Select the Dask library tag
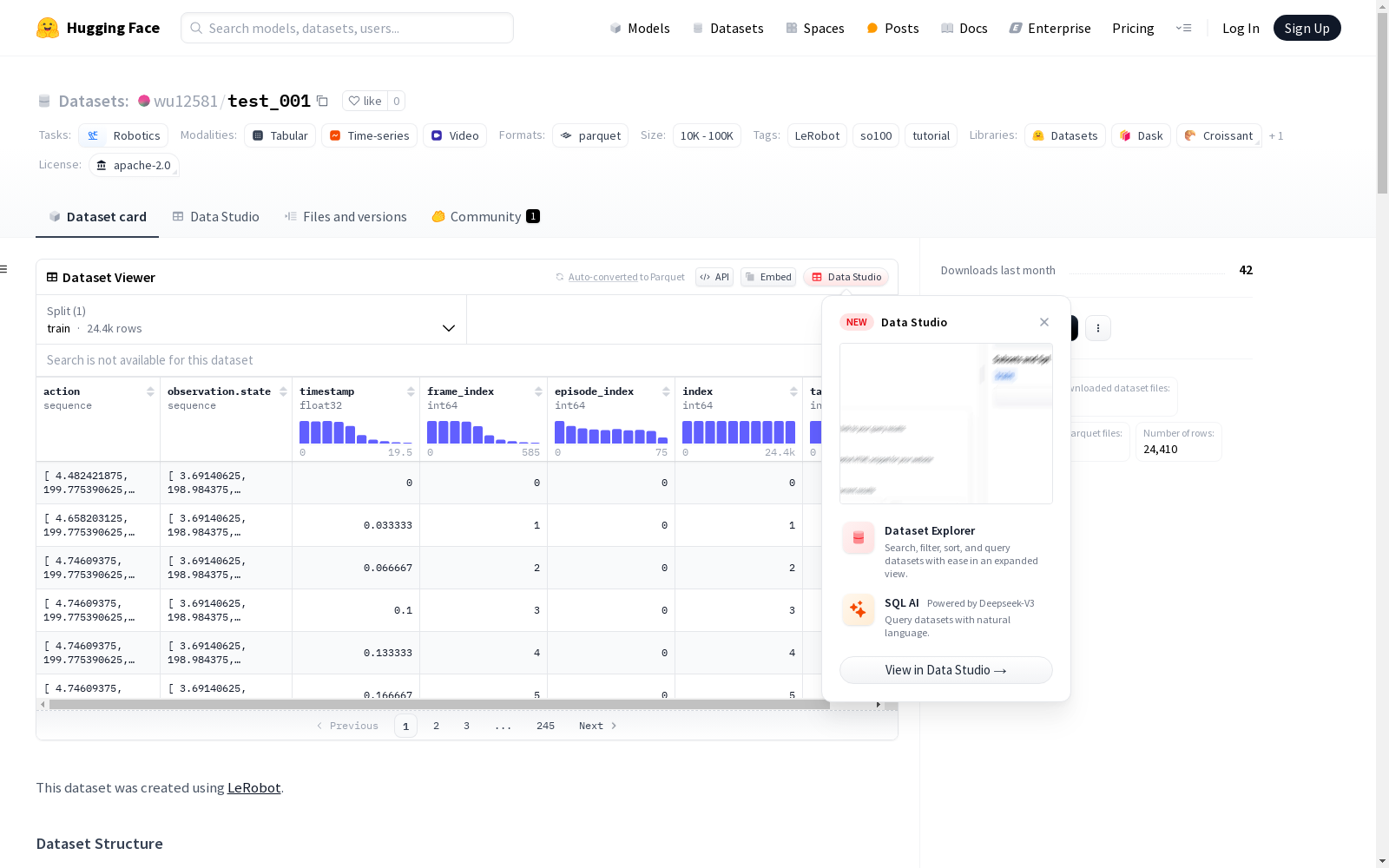 tap(1141, 135)
